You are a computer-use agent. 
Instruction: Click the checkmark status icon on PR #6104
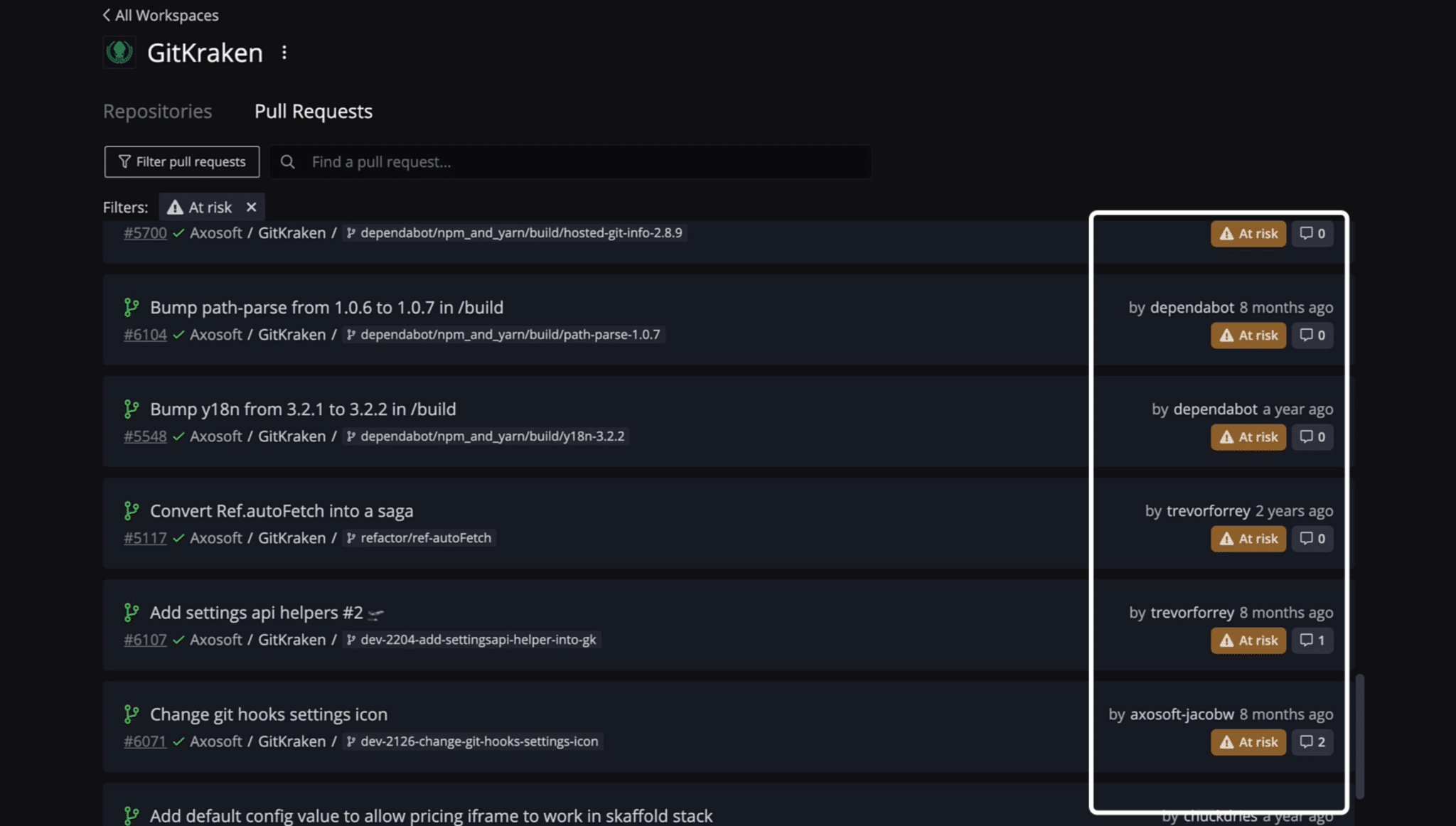coord(178,334)
